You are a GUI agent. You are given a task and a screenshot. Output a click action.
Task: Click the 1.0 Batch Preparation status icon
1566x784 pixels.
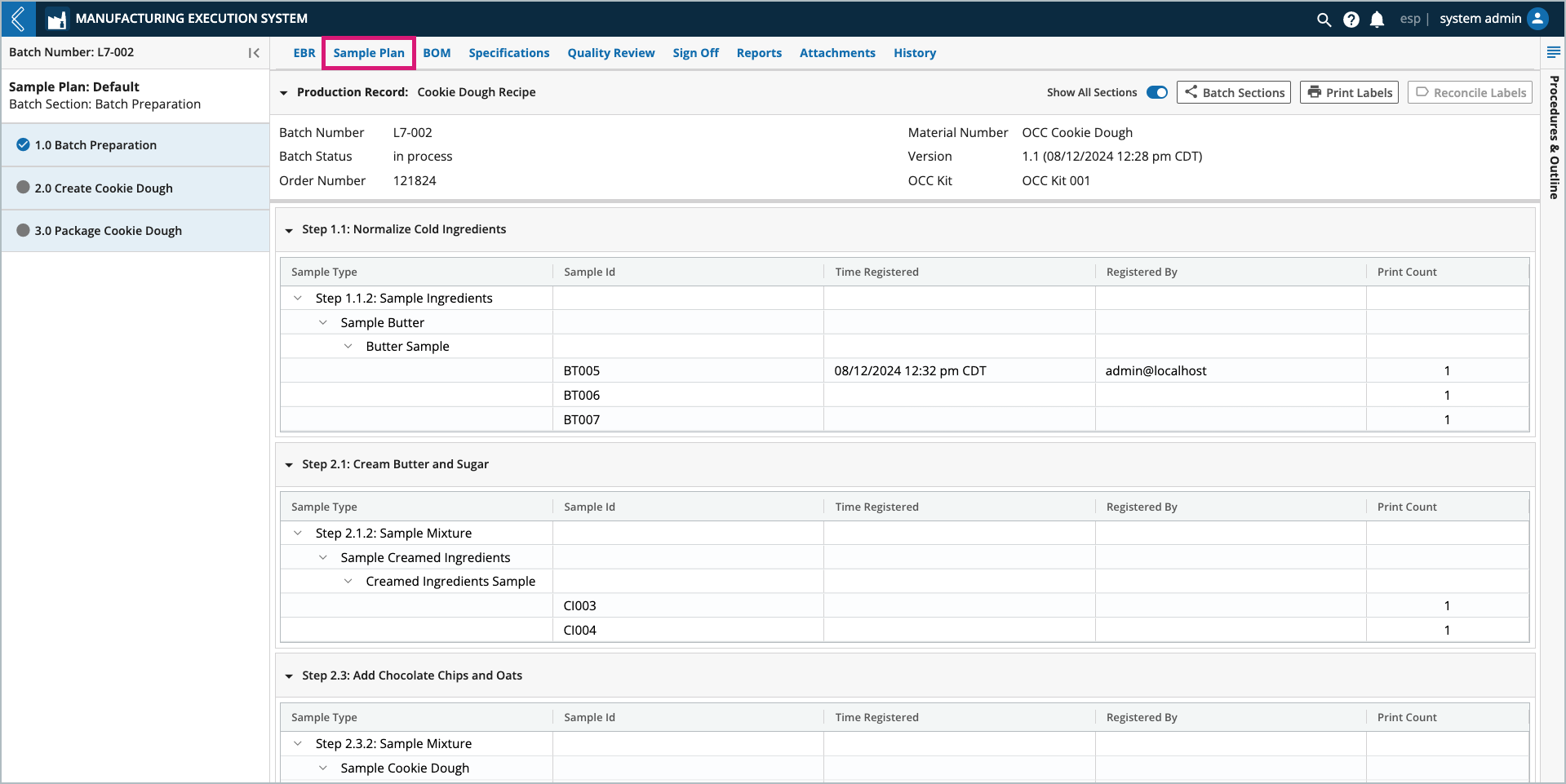23,144
